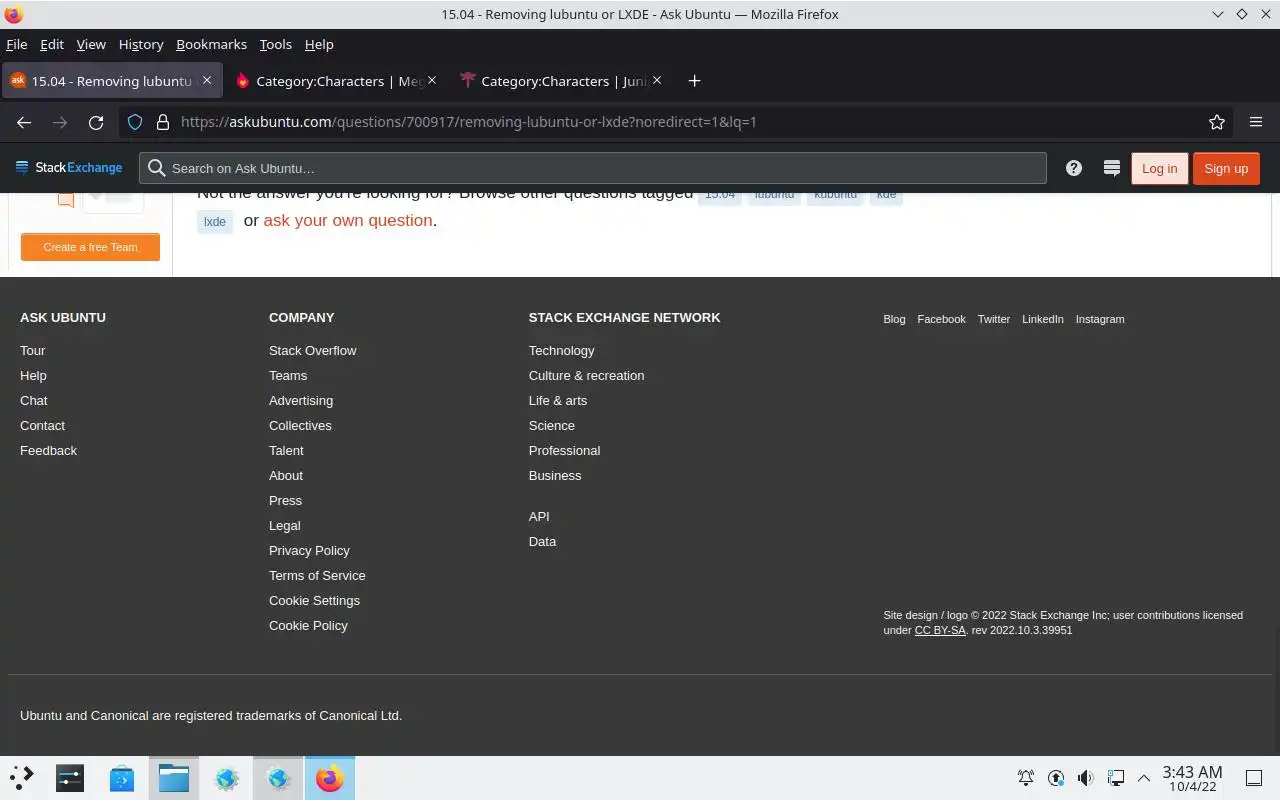Open the Terms of Service link
1280x800 pixels.
pyautogui.click(x=317, y=575)
